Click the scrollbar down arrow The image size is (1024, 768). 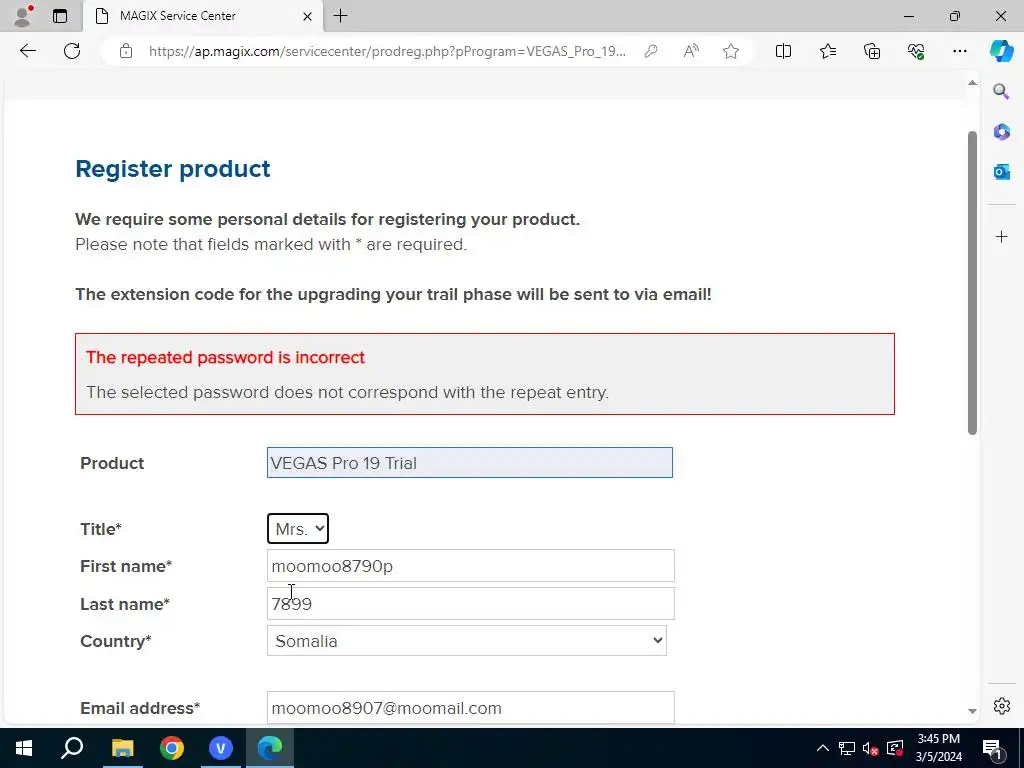click(972, 711)
